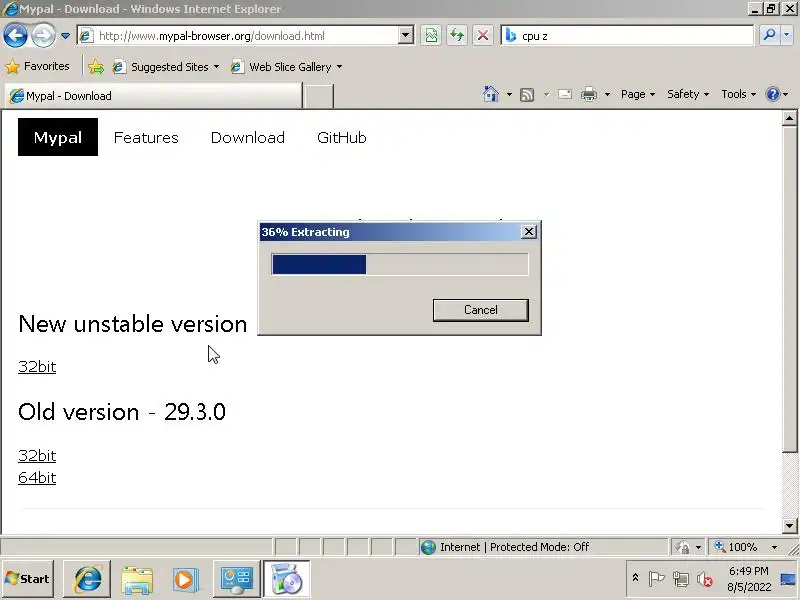Click Add to Favorites Bar icon

click(96, 67)
